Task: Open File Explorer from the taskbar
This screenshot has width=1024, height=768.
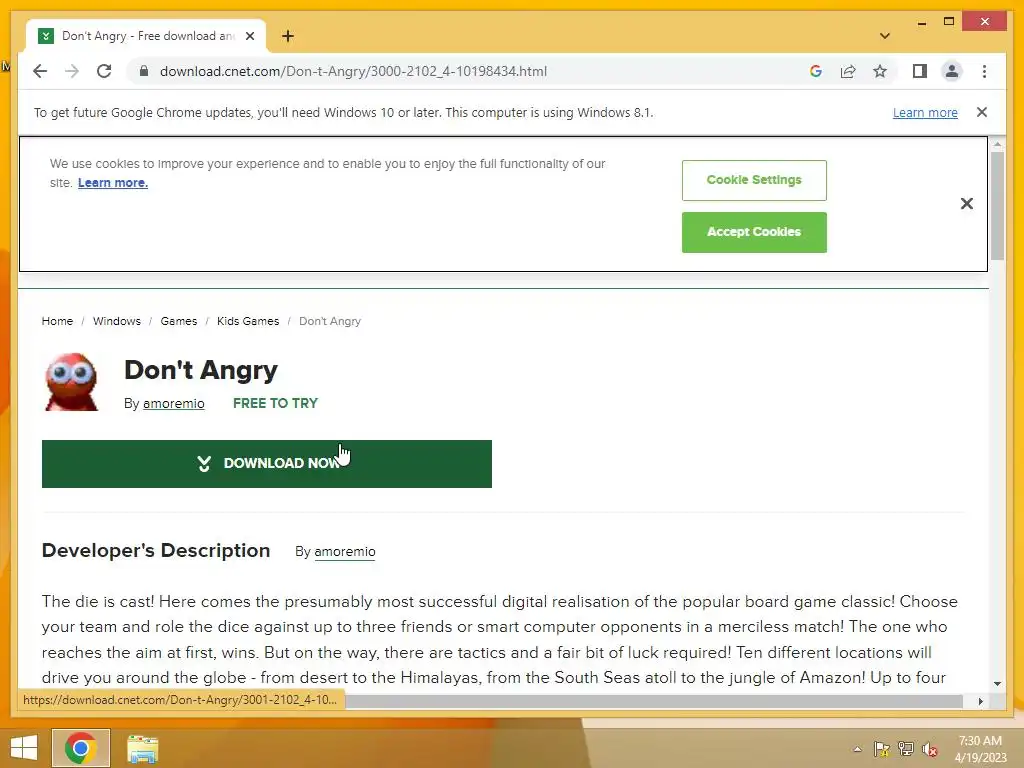Action: coord(142,748)
